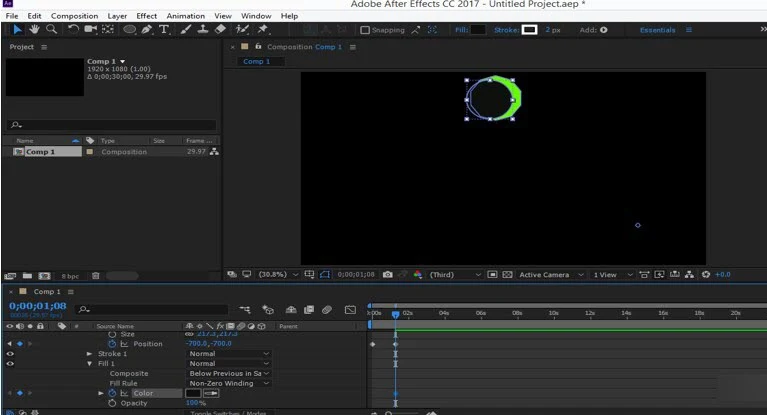Click the Stroke color swatch in toolbar
The height and width of the screenshot is (415, 767).
click(x=529, y=30)
